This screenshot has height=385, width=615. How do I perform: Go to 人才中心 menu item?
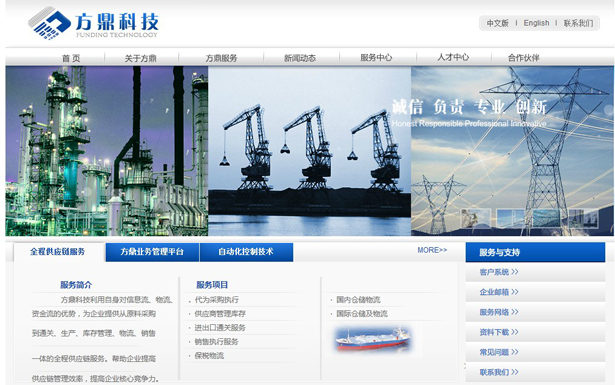coord(453,57)
